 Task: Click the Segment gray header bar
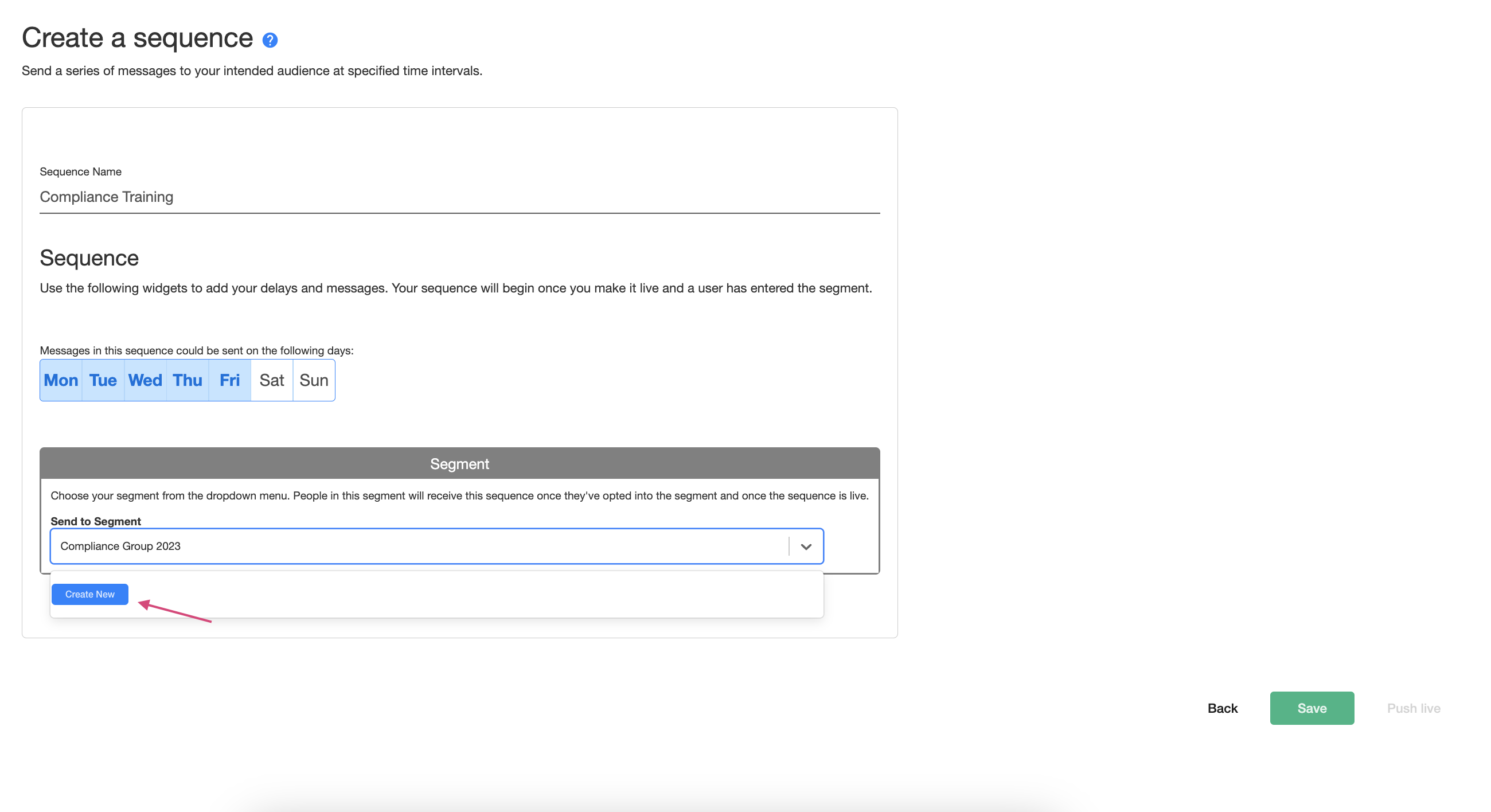point(459,463)
